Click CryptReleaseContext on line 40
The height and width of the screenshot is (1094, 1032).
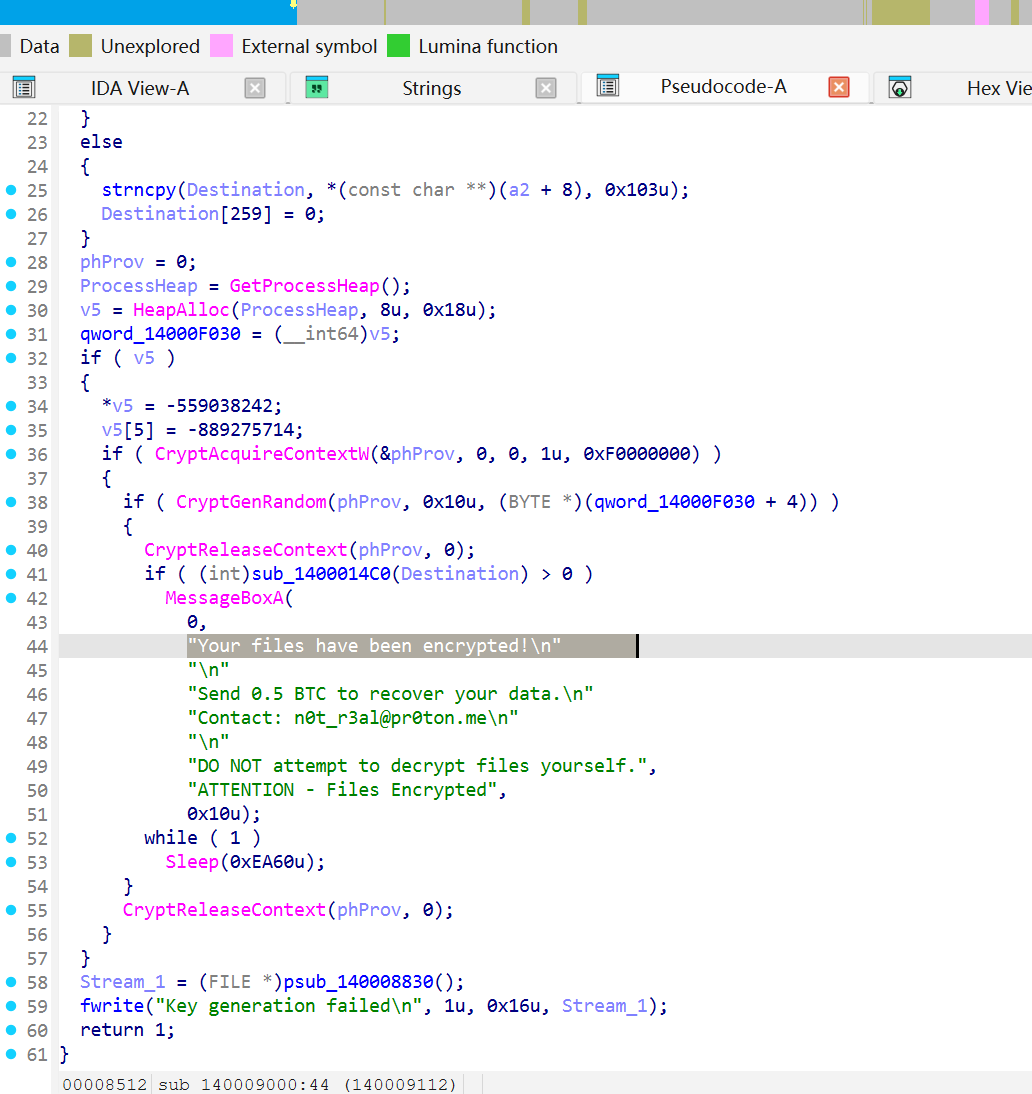[246, 550]
